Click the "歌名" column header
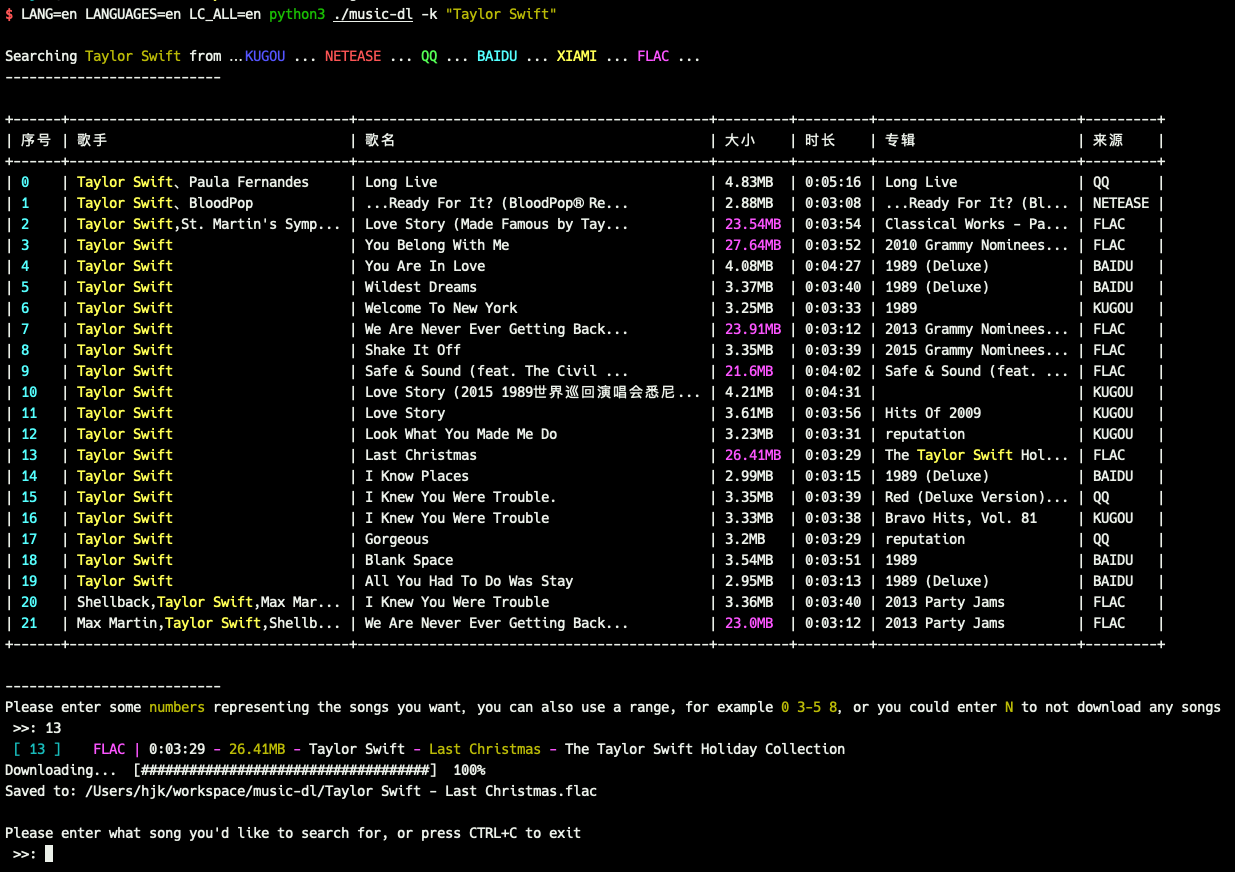The width and height of the screenshot is (1235, 872). (380, 140)
